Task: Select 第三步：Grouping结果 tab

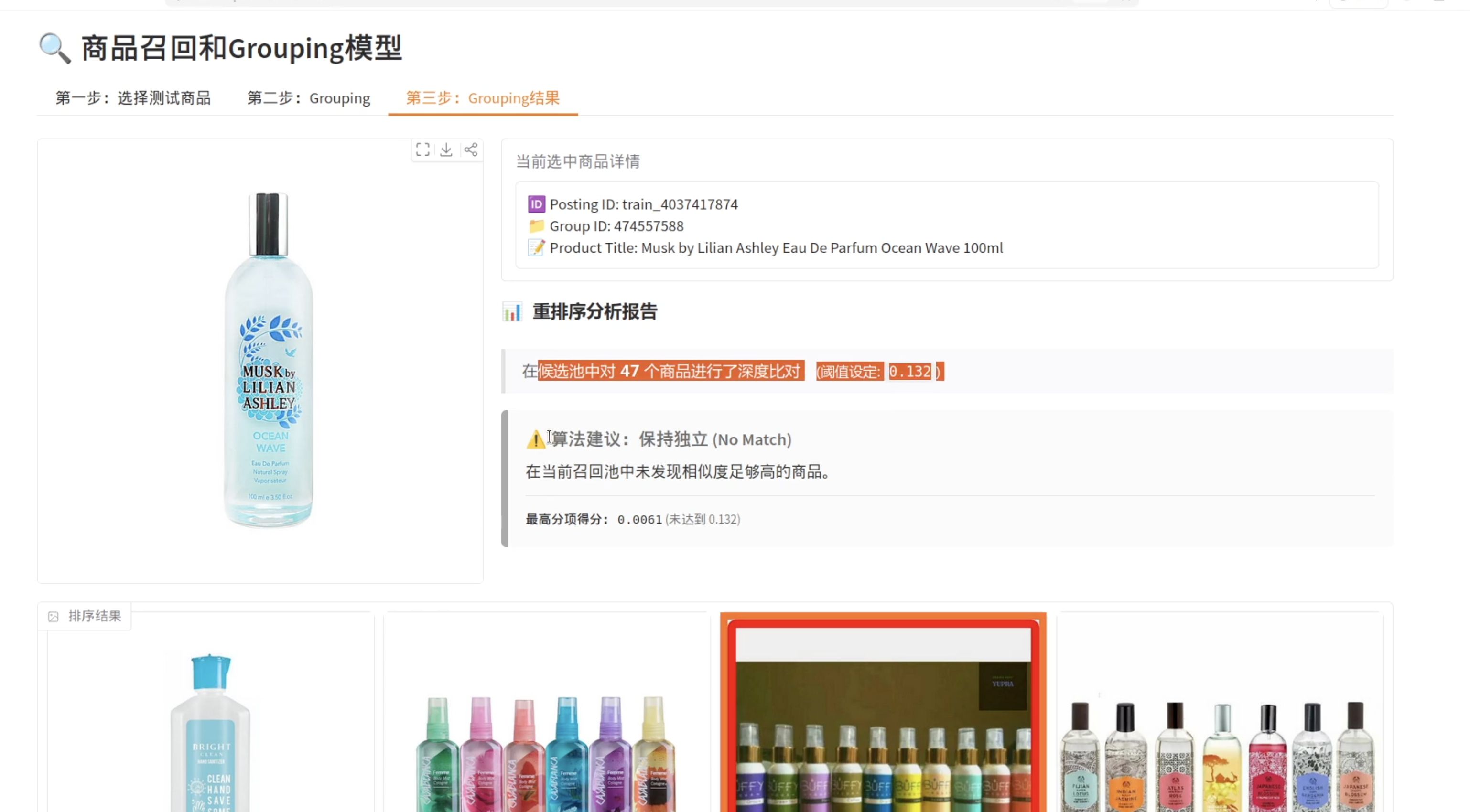Action: tap(483, 98)
